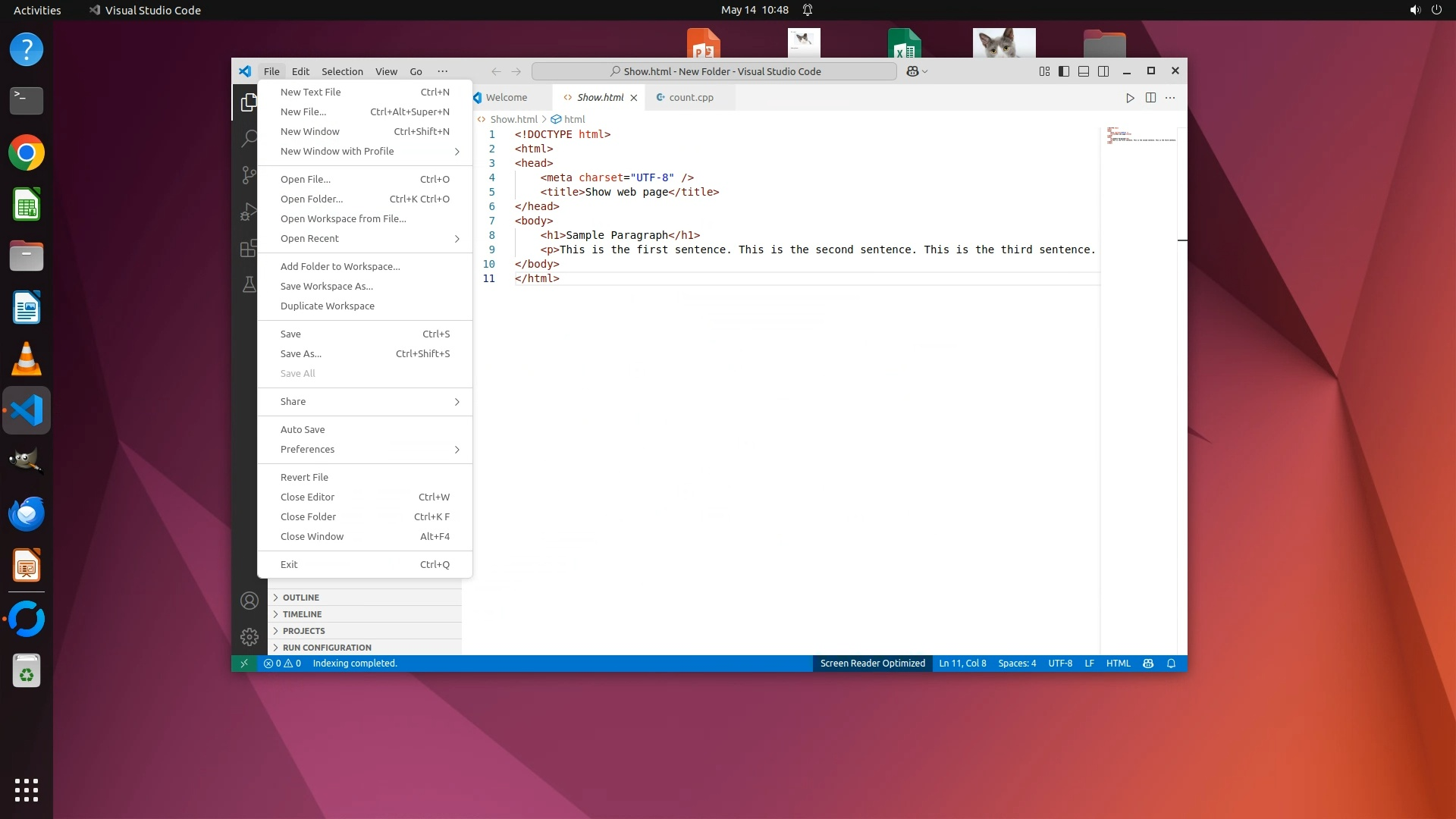Split the editor right
1456x819 pixels.
click(x=1150, y=98)
